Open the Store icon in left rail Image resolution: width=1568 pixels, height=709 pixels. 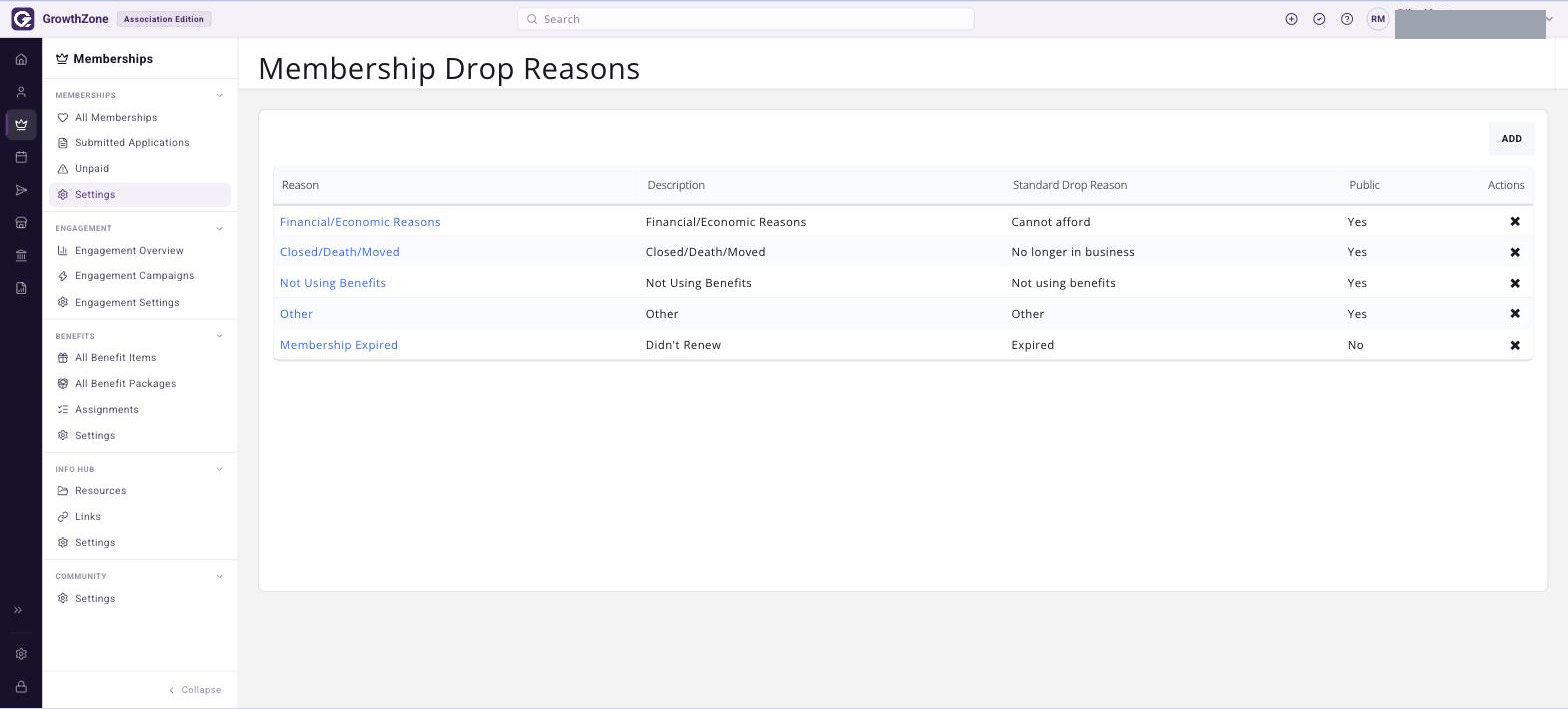tap(21, 223)
